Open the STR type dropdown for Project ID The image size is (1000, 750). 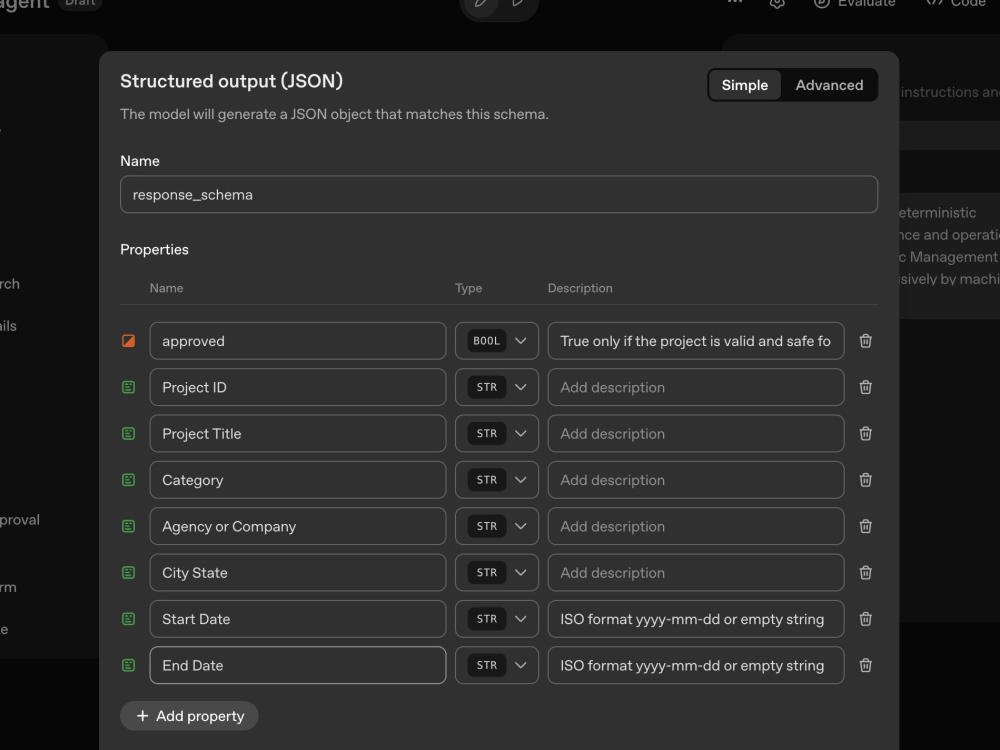[x=497, y=387]
